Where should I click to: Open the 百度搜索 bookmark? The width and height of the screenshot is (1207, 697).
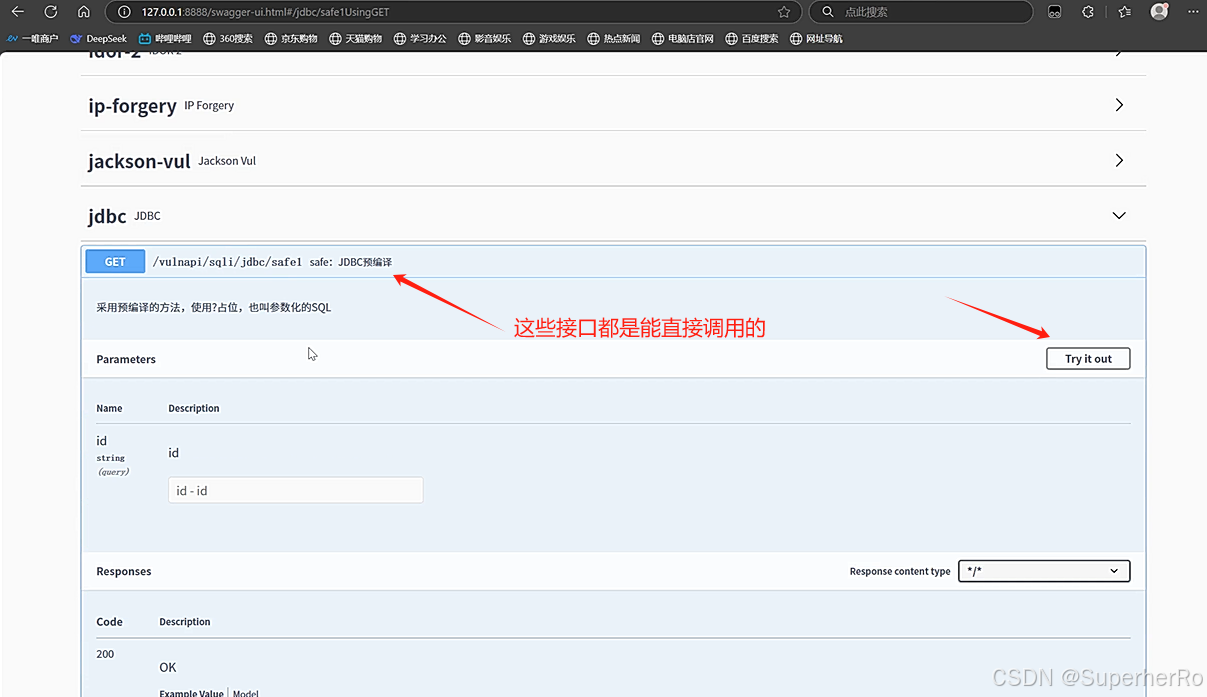752,39
